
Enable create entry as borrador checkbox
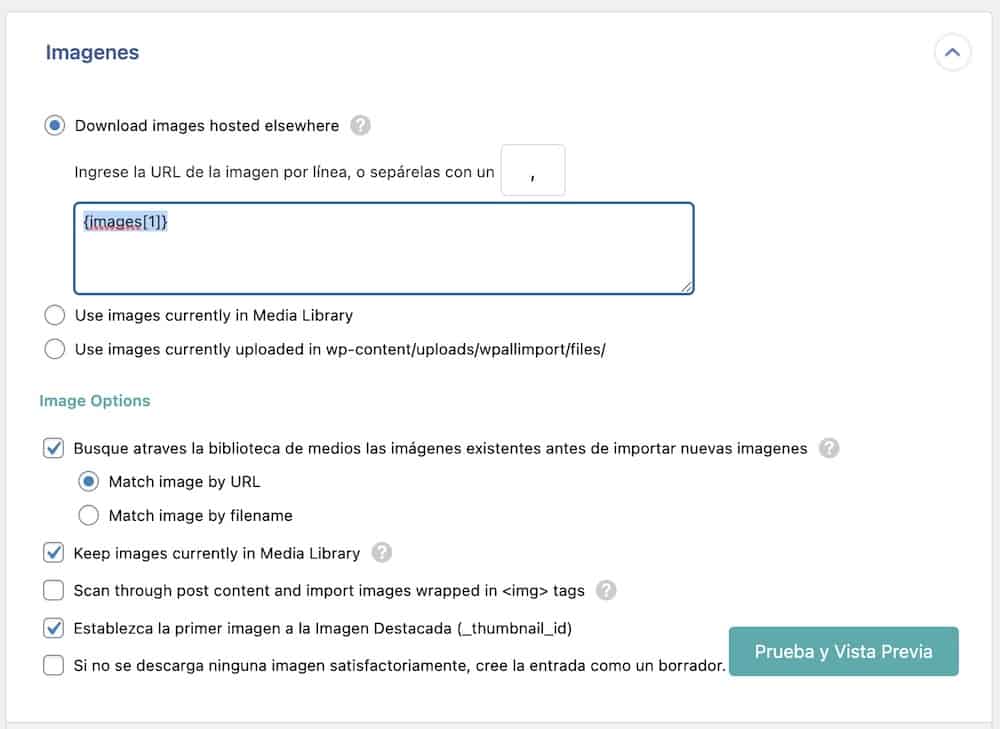(54, 665)
